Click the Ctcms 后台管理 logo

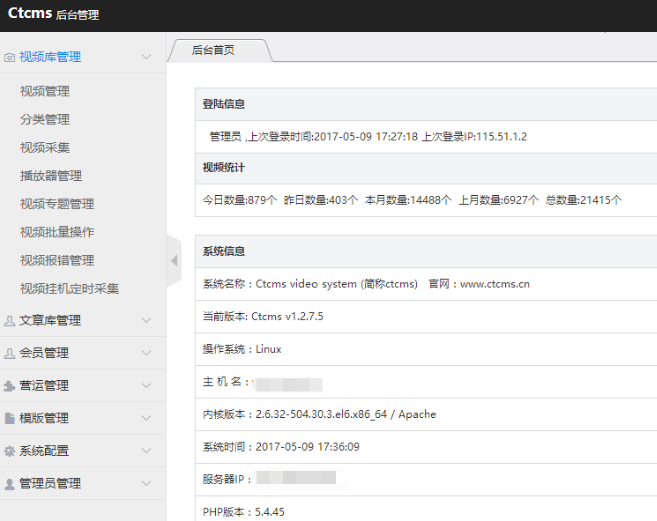(x=54, y=14)
